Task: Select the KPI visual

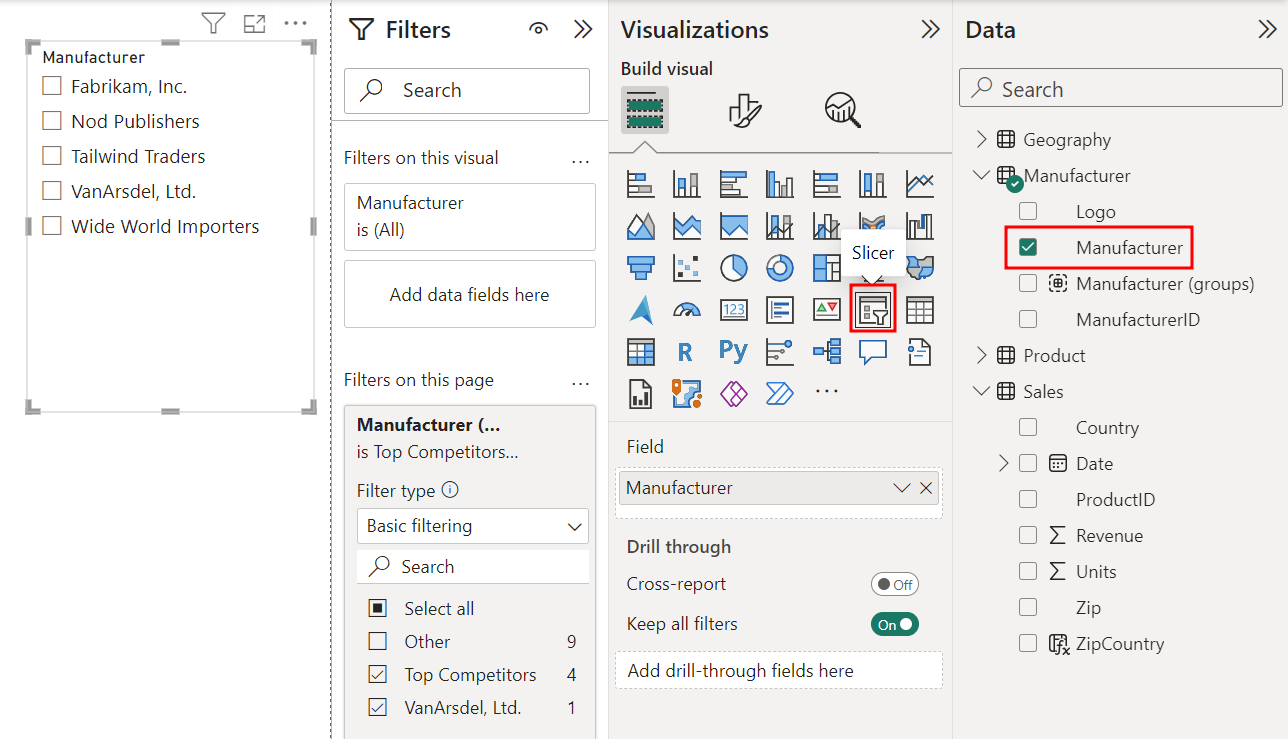Action: [x=826, y=310]
